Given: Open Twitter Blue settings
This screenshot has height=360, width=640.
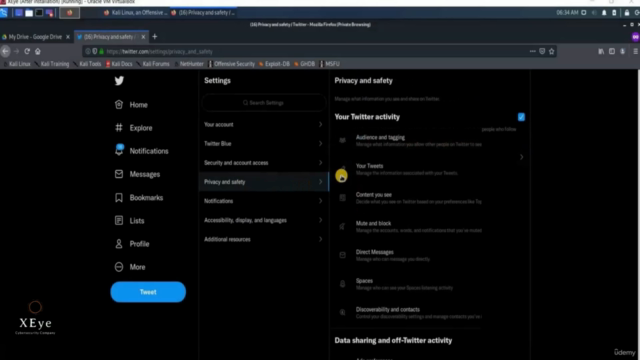Looking at the screenshot, I should [x=264, y=144].
